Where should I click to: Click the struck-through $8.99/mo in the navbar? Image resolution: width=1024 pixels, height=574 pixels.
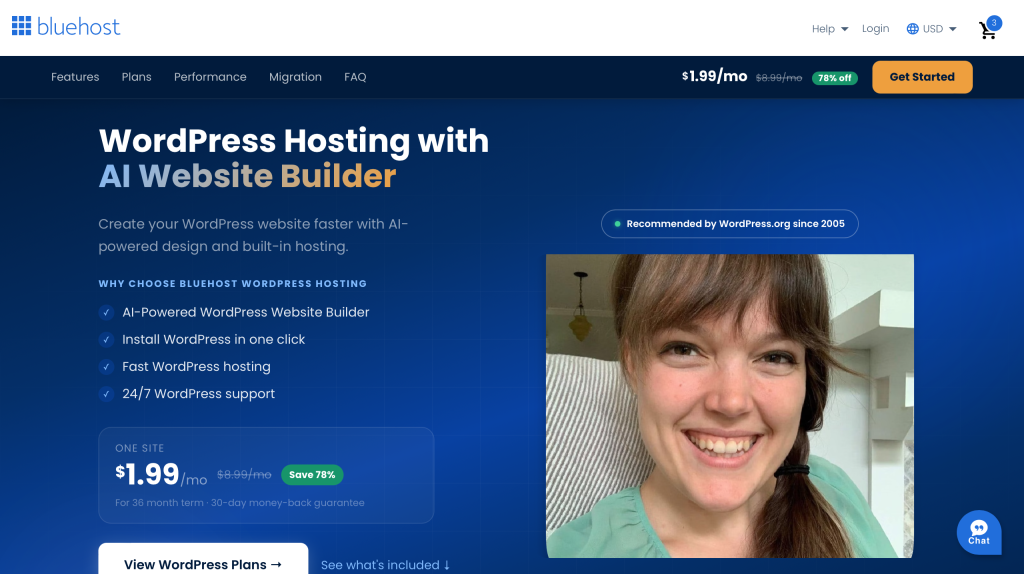[778, 78]
